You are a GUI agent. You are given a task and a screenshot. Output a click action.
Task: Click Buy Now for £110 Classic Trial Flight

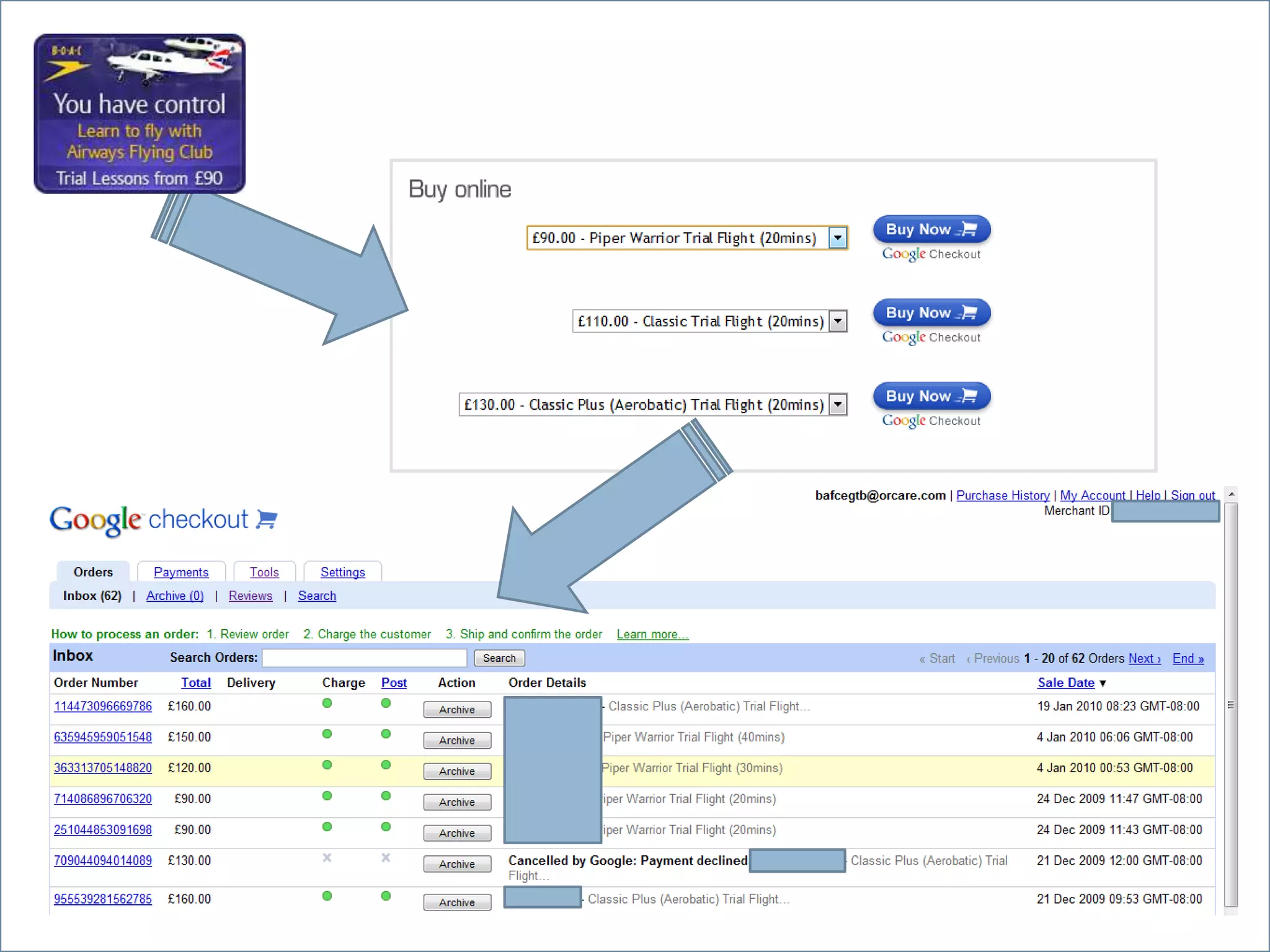(x=931, y=313)
